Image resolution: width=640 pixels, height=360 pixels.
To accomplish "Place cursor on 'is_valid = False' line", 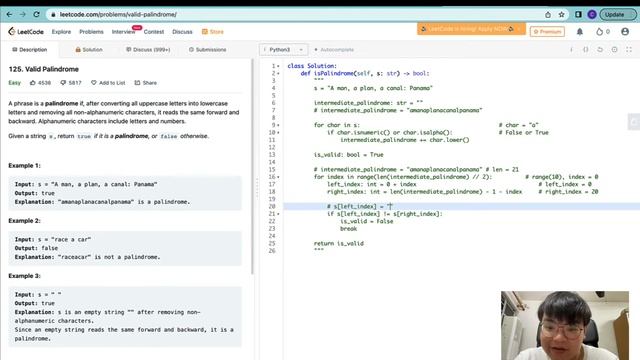I will 367,221.
